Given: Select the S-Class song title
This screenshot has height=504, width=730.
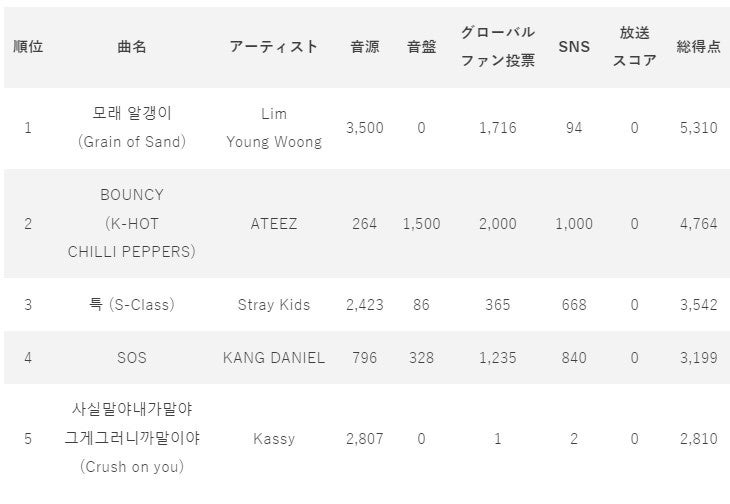Looking at the screenshot, I should pos(131,305).
